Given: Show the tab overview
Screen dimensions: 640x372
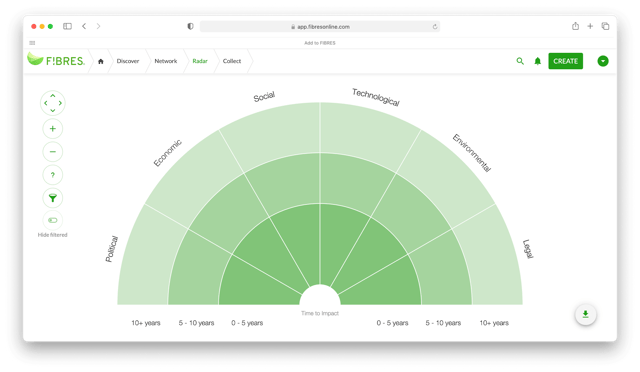Looking at the screenshot, I should pos(605,26).
